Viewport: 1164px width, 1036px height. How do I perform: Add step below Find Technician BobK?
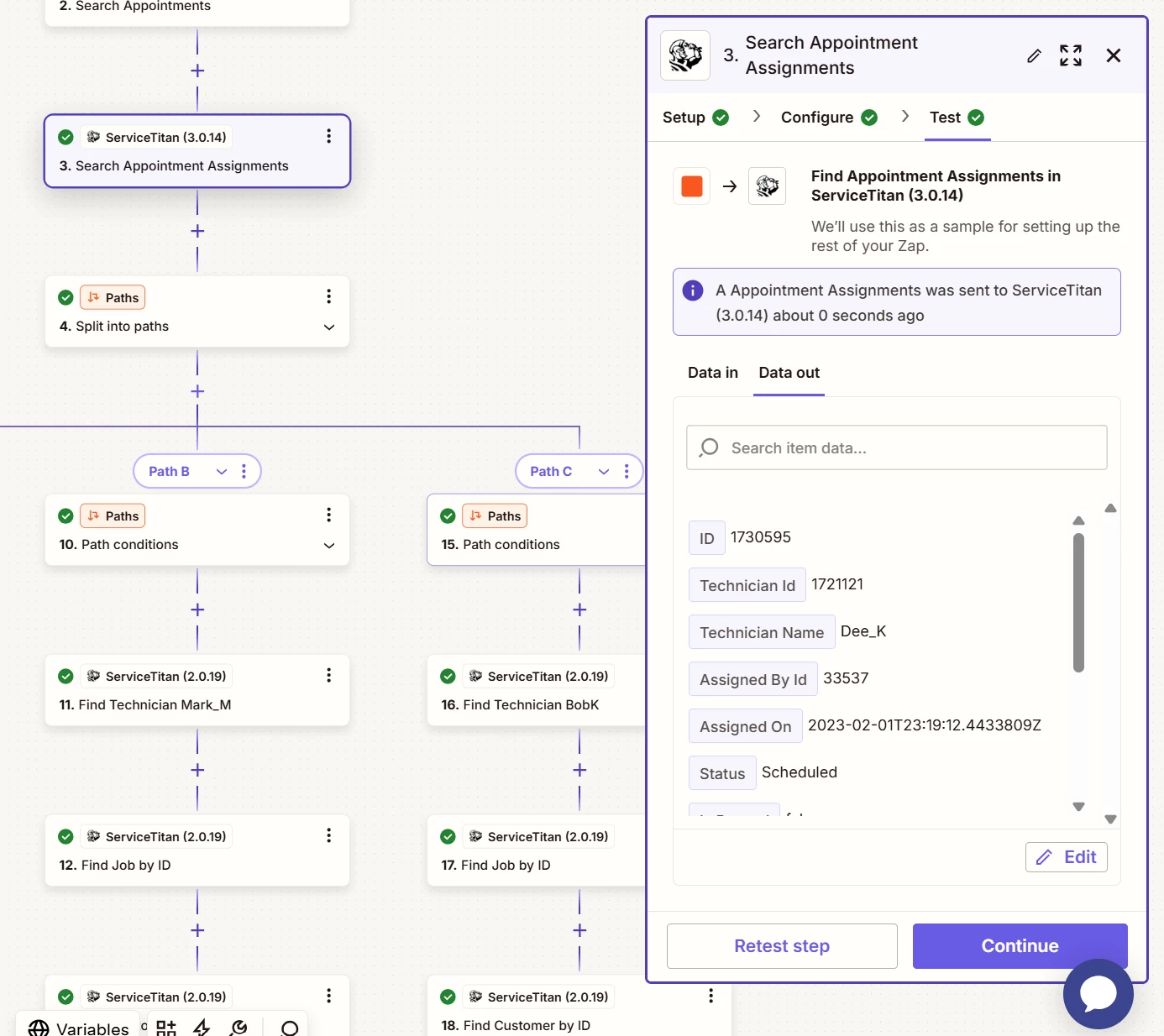point(579,770)
